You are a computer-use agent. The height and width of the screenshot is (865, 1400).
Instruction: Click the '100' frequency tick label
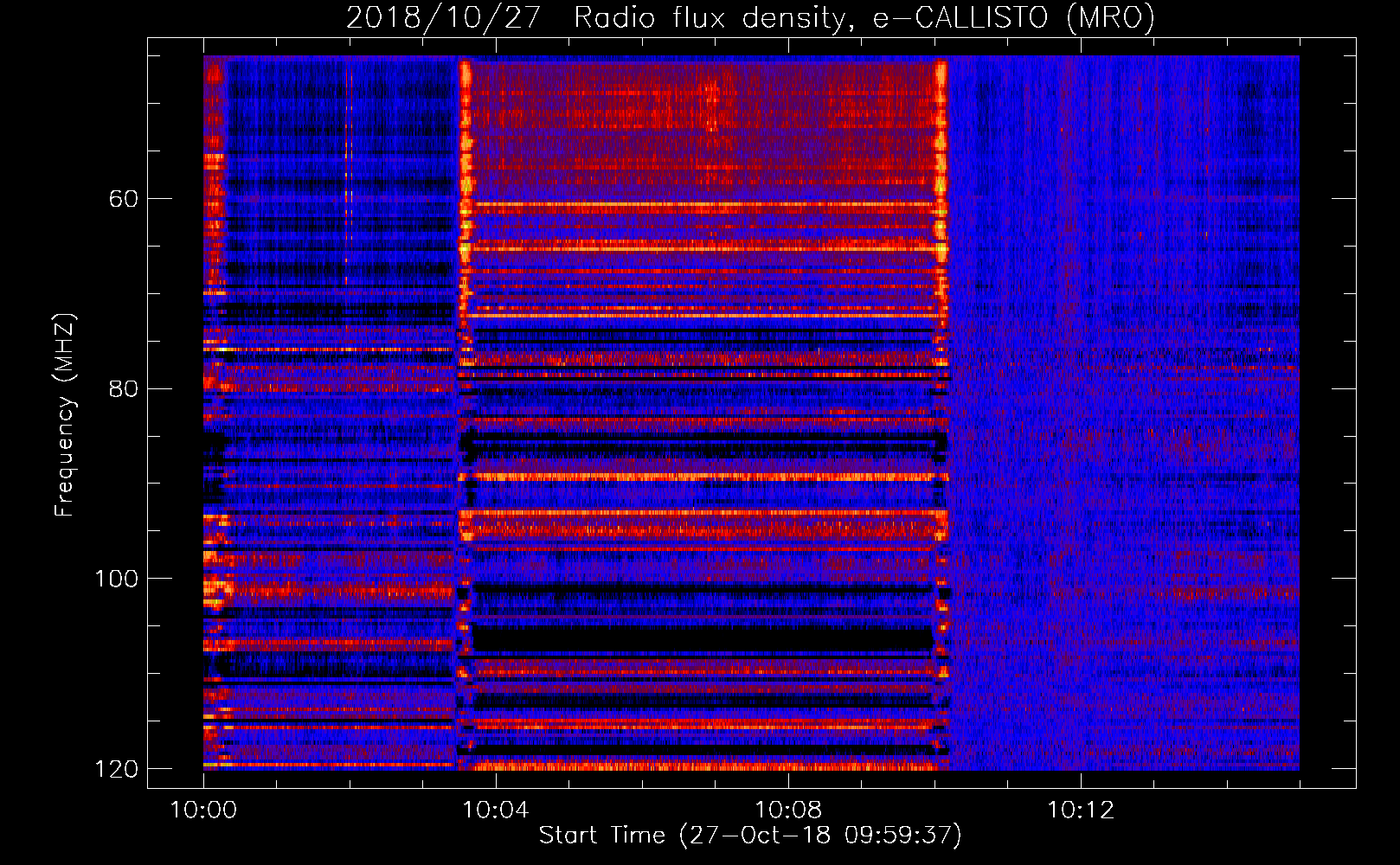tap(116, 579)
